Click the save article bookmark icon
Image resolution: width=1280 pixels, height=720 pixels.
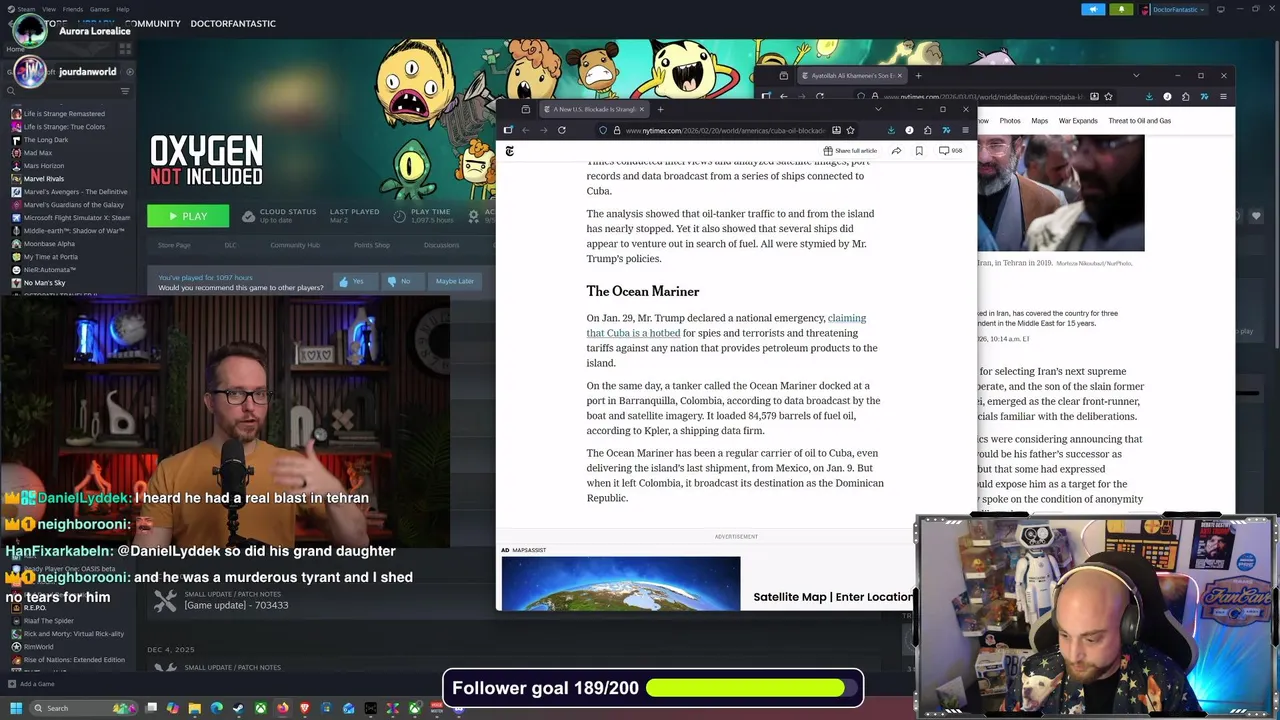[x=919, y=151]
